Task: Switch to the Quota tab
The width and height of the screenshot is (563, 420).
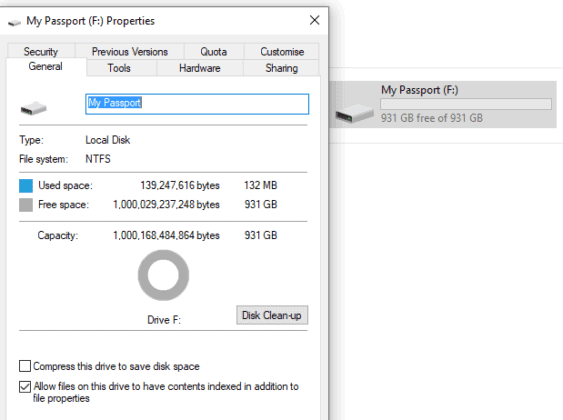Action: 214,51
